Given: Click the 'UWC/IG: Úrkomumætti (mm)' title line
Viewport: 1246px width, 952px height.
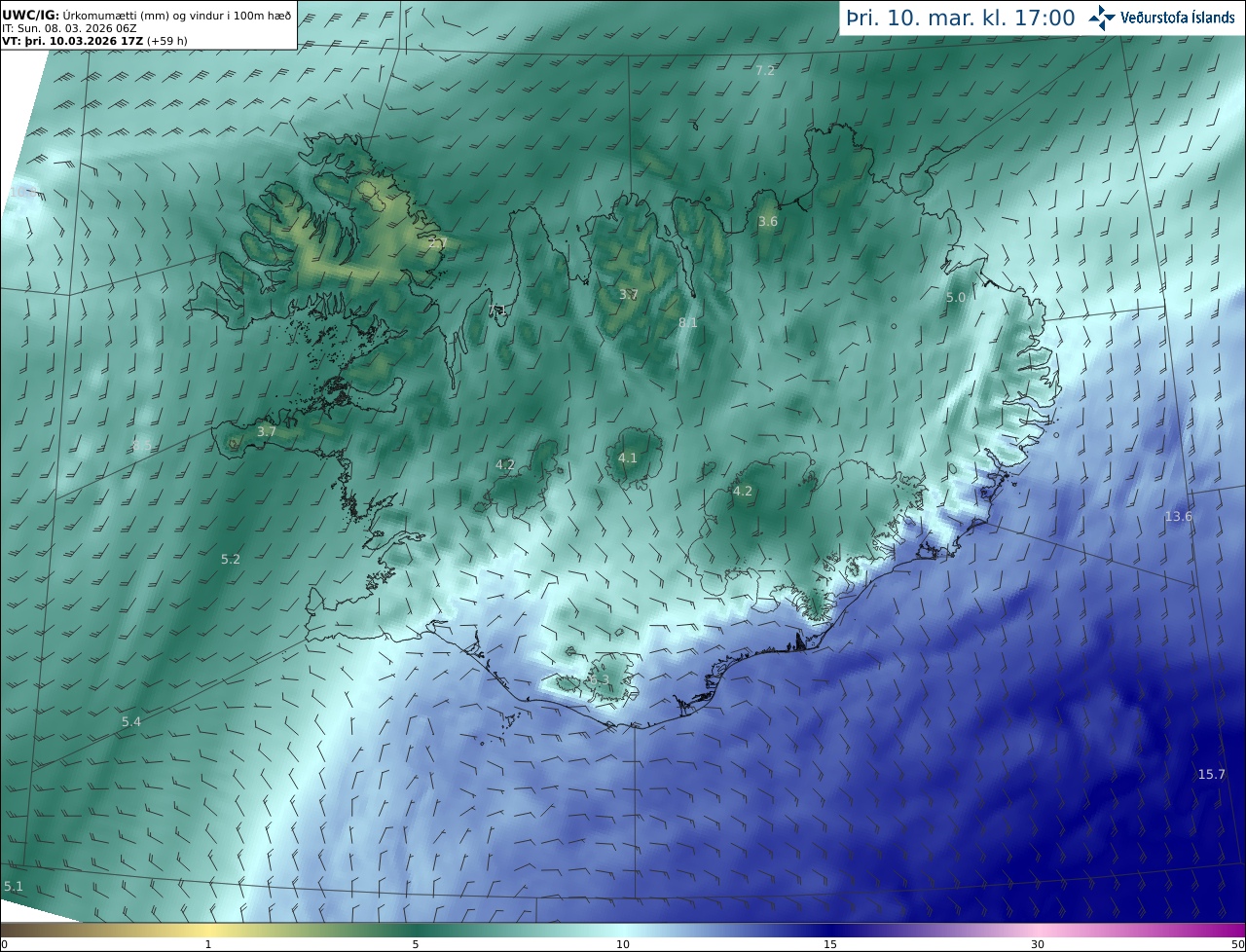Looking at the screenshot, I should pyautogui.click(x=146, y=15).
